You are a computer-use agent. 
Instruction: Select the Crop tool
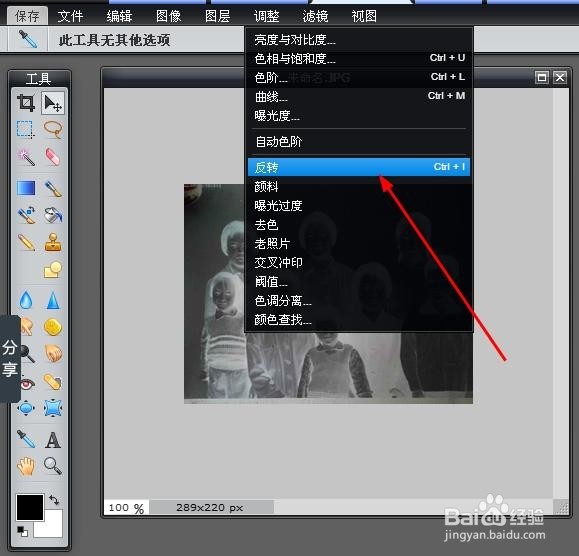tap(26, 103)
